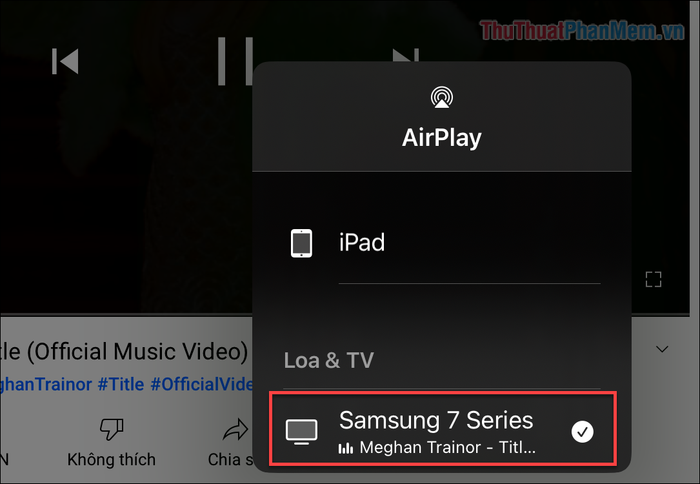700x484 pixels.
Task: Click the now-playing audio bars icon
Action: coord(346,448)
